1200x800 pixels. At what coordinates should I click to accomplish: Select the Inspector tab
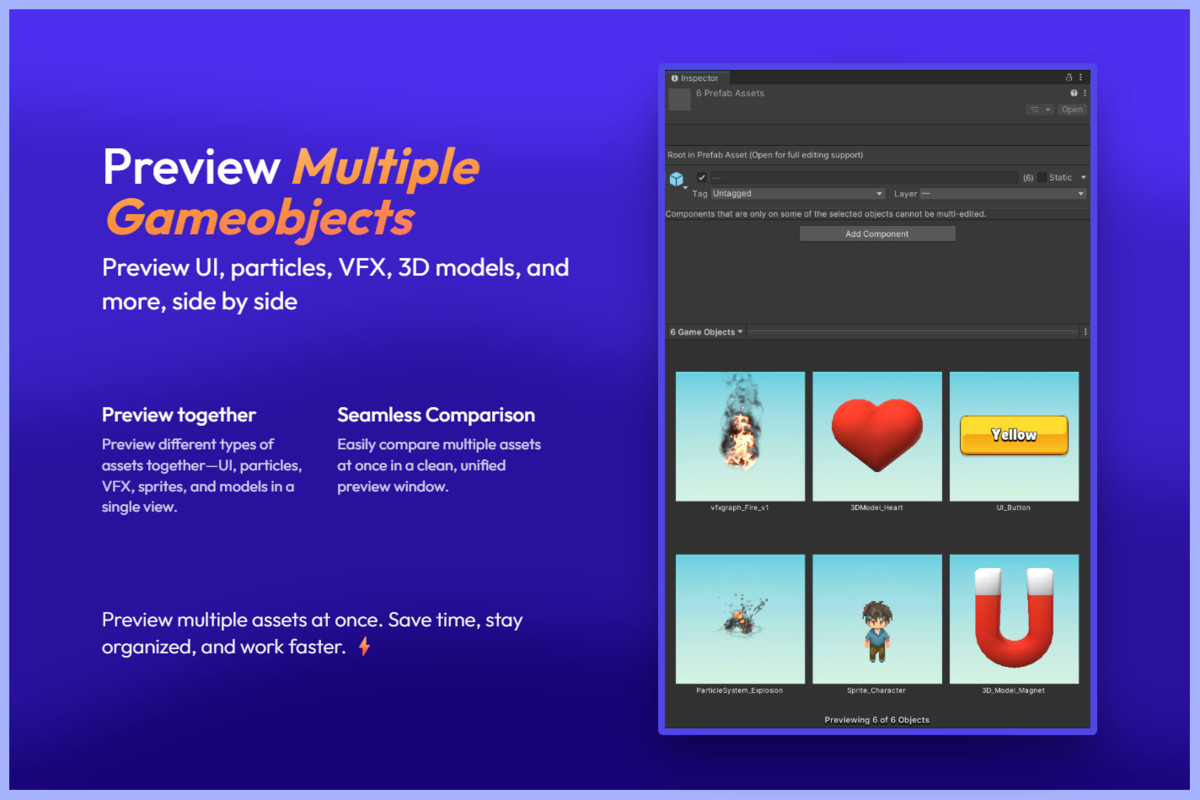click(697, 77)
